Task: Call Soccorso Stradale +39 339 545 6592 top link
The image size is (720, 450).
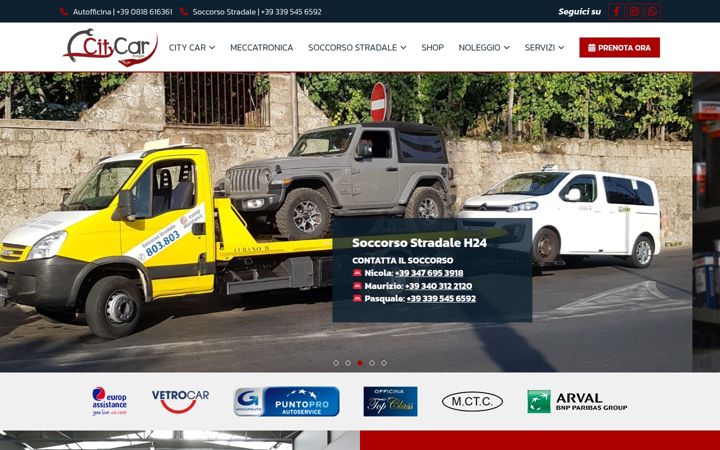Action: click(257, 11)
